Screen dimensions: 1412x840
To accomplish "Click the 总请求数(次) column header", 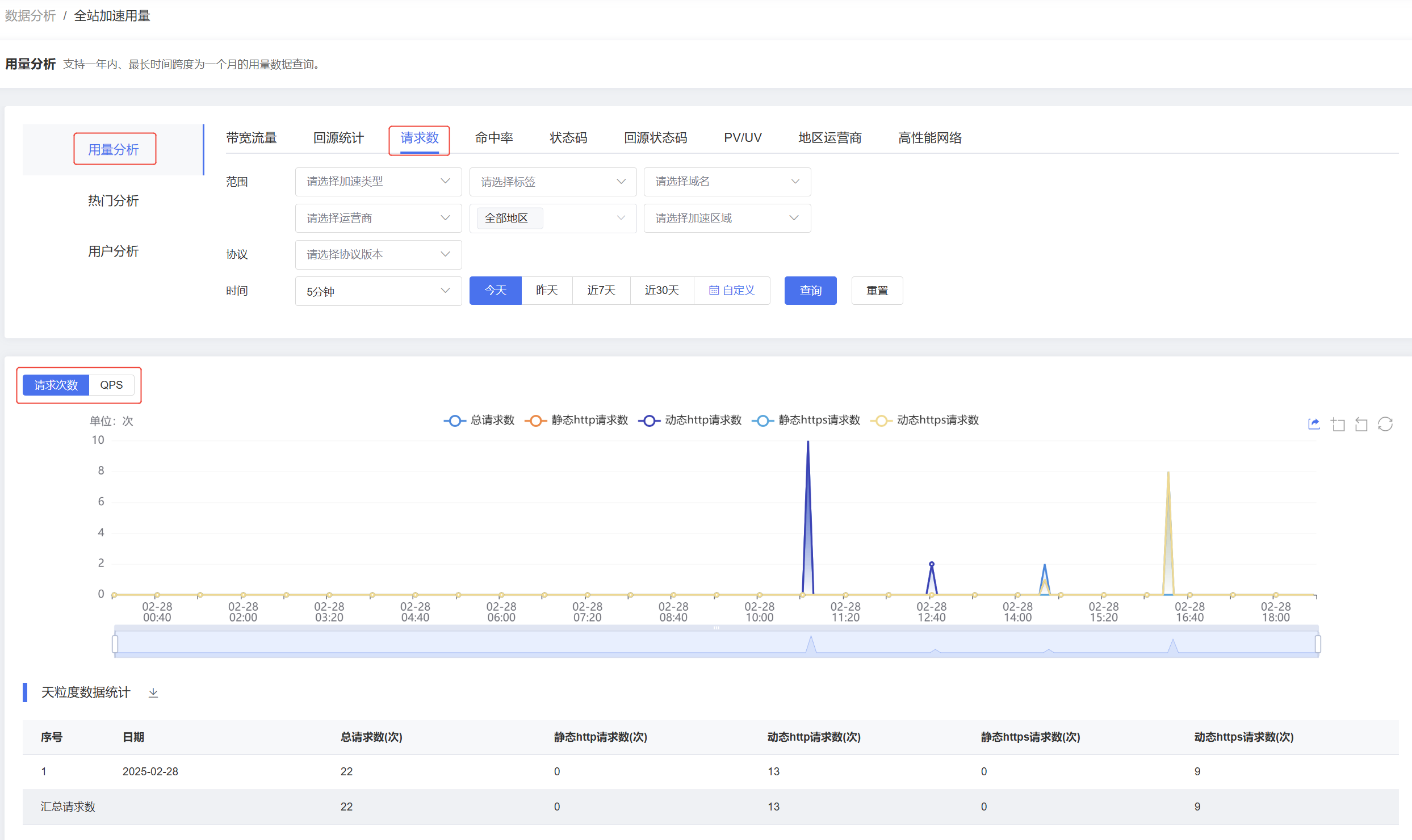I will point(371,737).
